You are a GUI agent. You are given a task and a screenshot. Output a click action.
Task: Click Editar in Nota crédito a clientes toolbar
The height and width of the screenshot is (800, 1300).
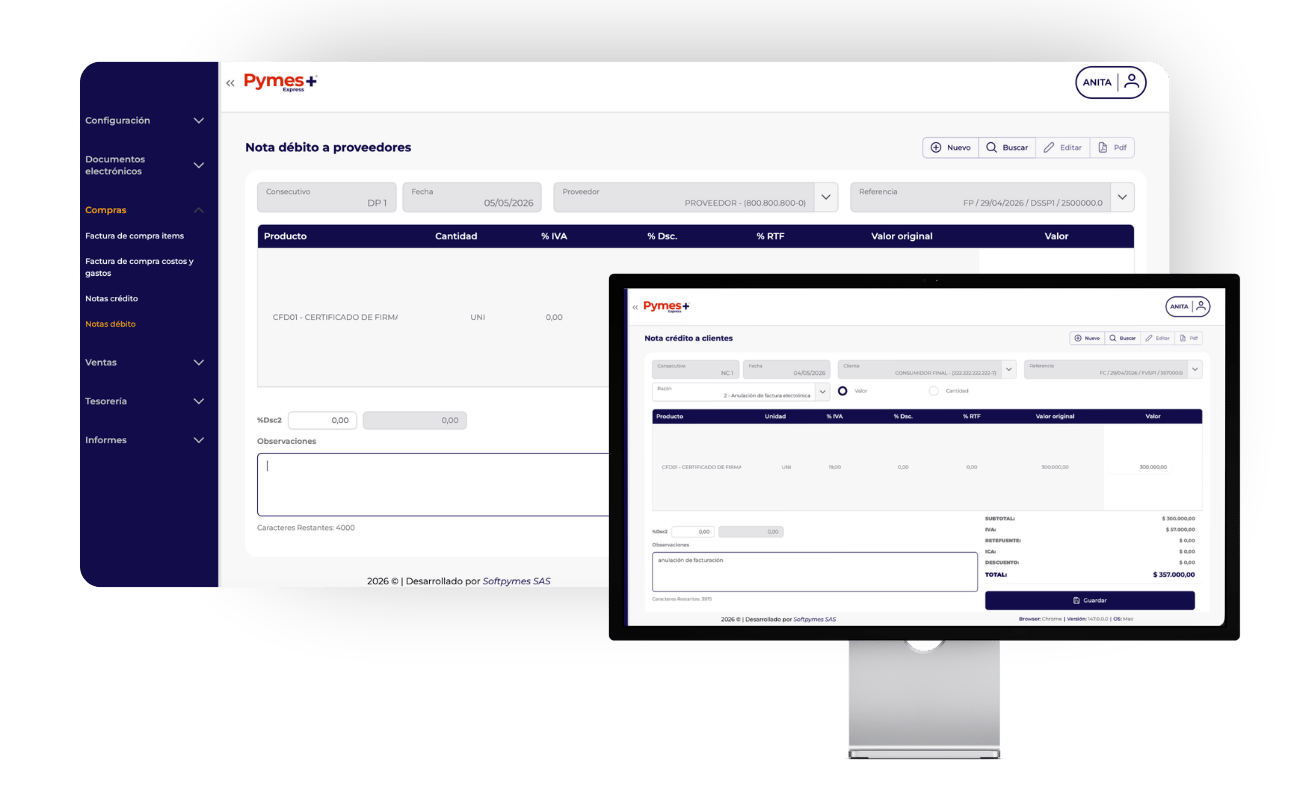click(1157, 338)
